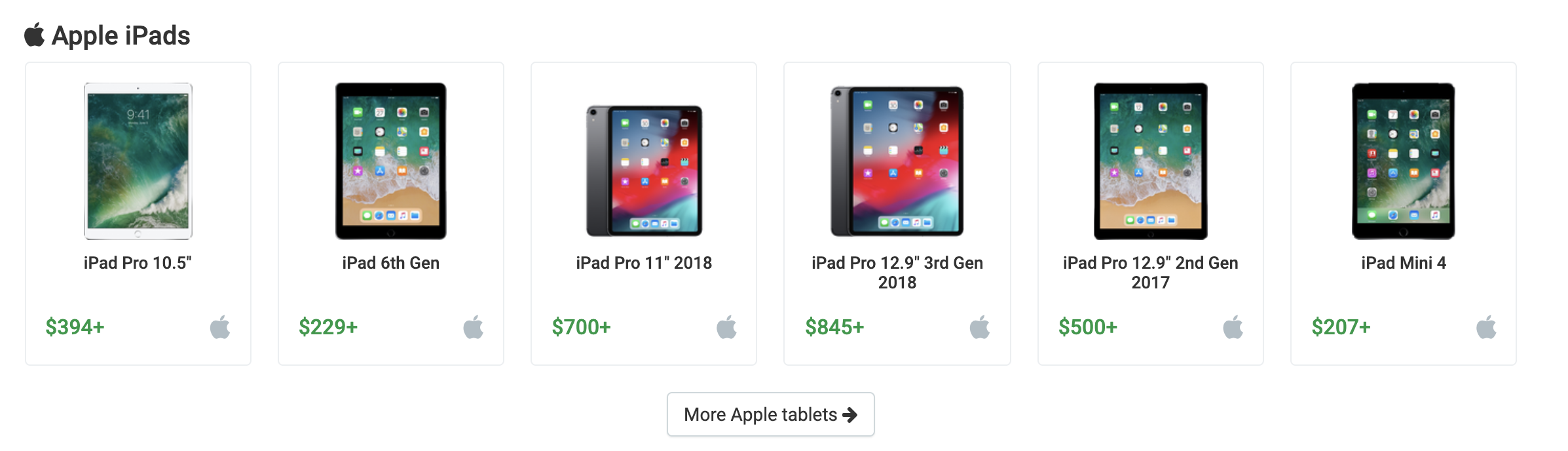Open the iPad Pro 10.5" product image
The width and height of the screenshot is (1568, 451).
click(138, 161)
